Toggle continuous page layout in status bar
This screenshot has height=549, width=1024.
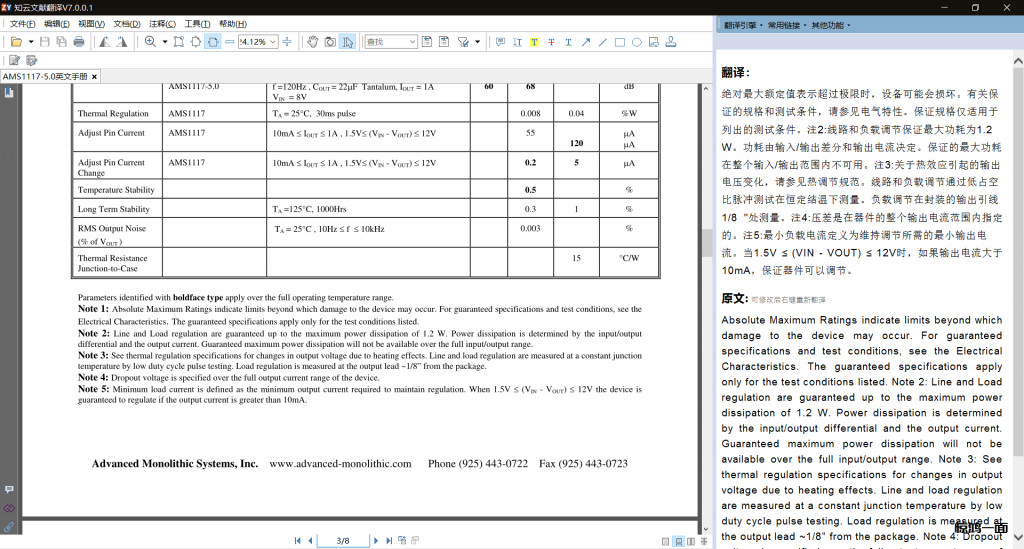coord(679,541)
